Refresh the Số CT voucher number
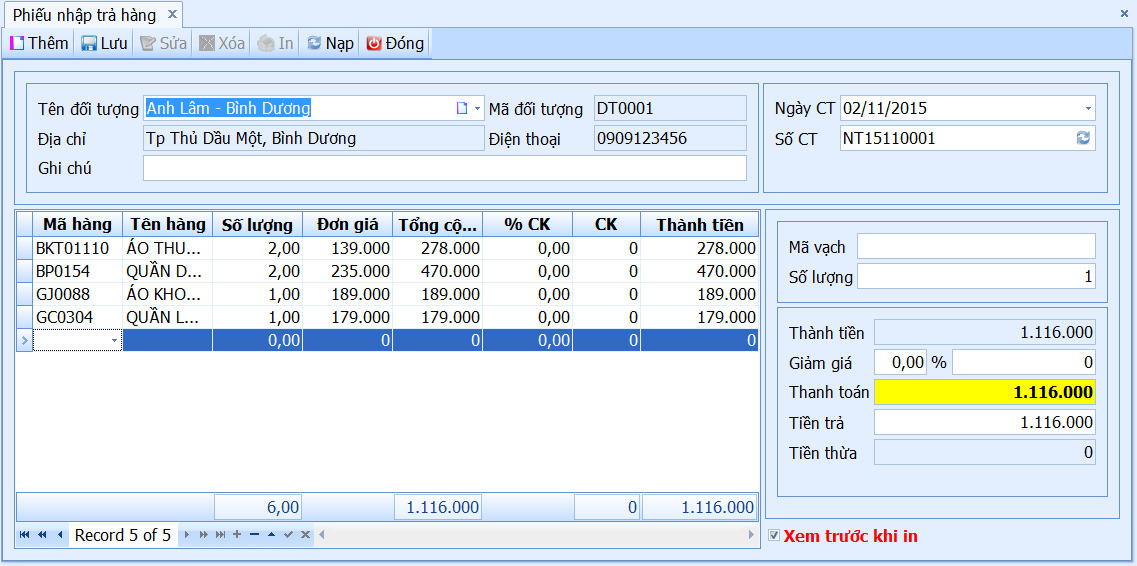 (1083, 138)
